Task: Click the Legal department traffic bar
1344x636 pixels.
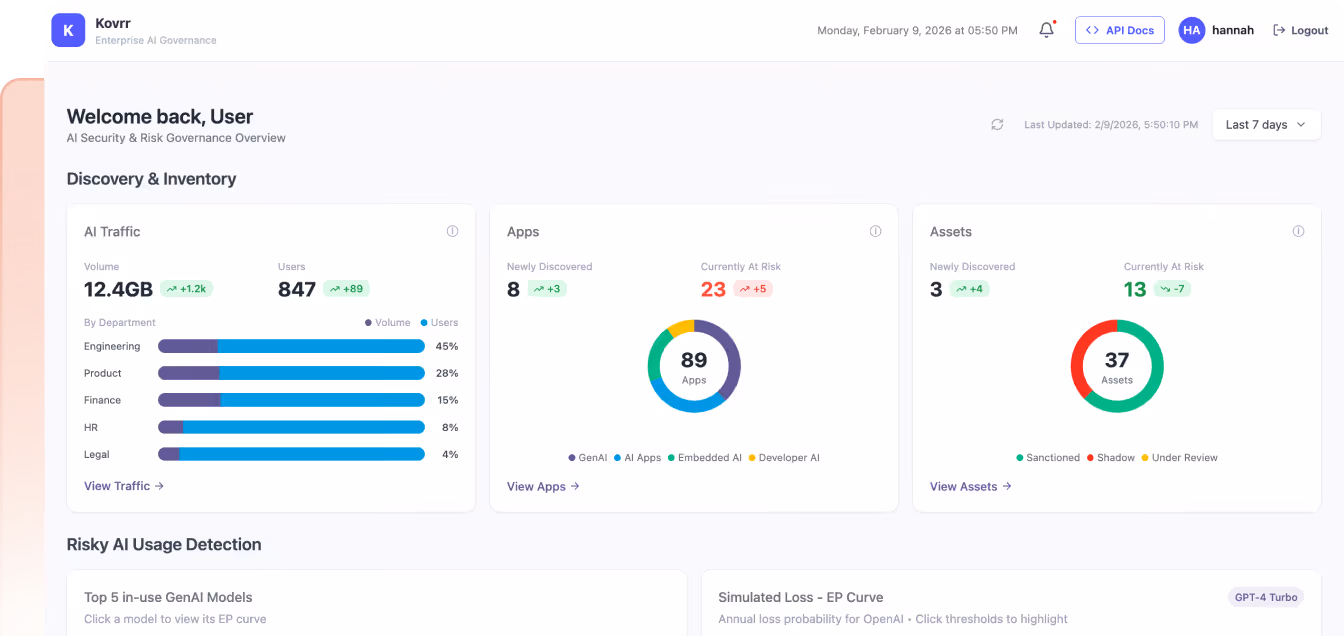Action: click(291, 454)
